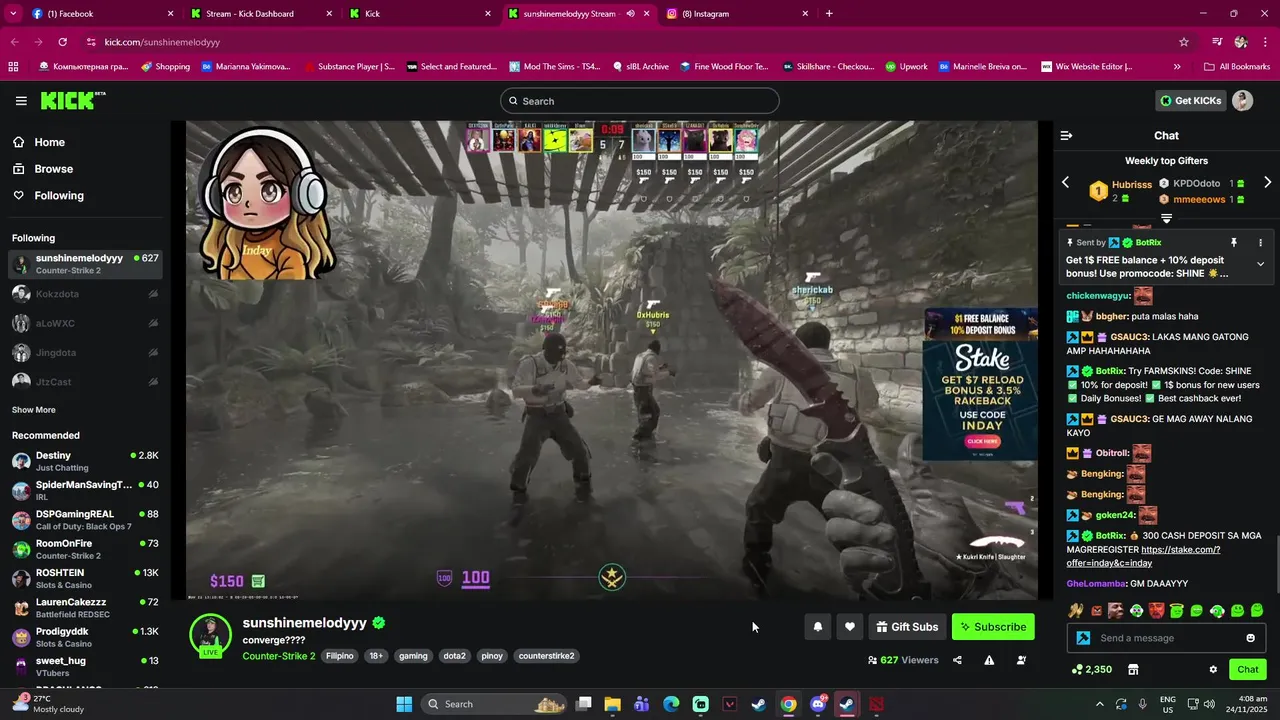Open Chrome three-dot menu
The width and height of the screenshot is (1280, 720).
point(1265,42)
